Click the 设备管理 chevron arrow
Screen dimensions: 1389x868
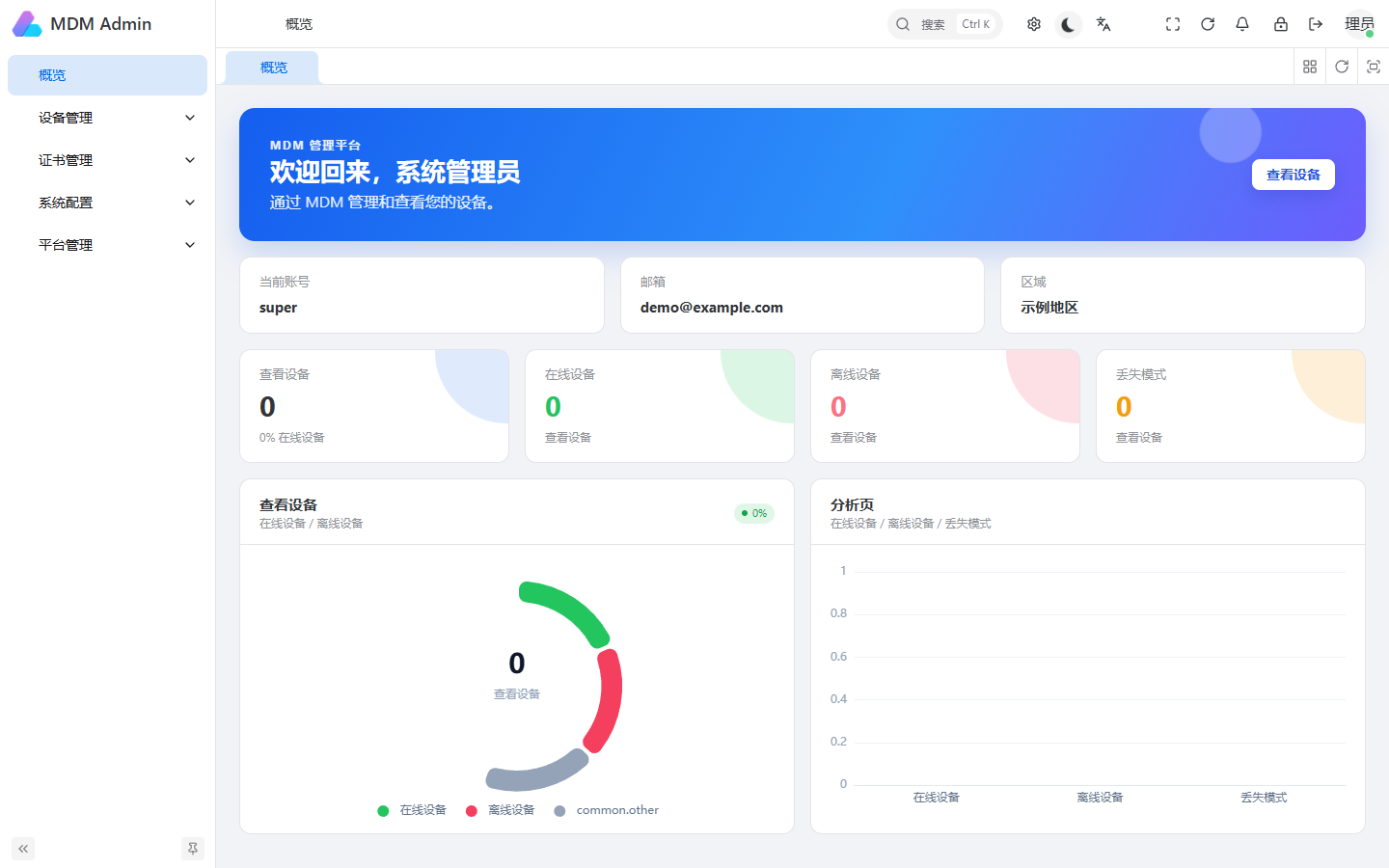tap(190, 118)
